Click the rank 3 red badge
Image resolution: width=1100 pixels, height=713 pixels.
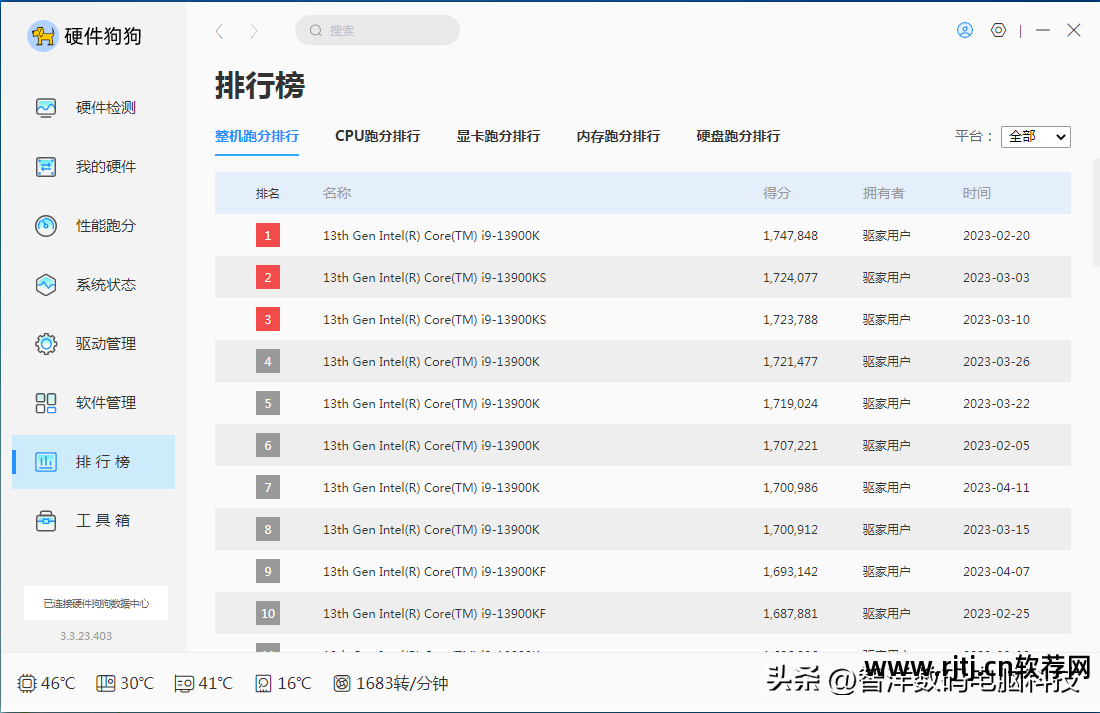click(268, 319)
